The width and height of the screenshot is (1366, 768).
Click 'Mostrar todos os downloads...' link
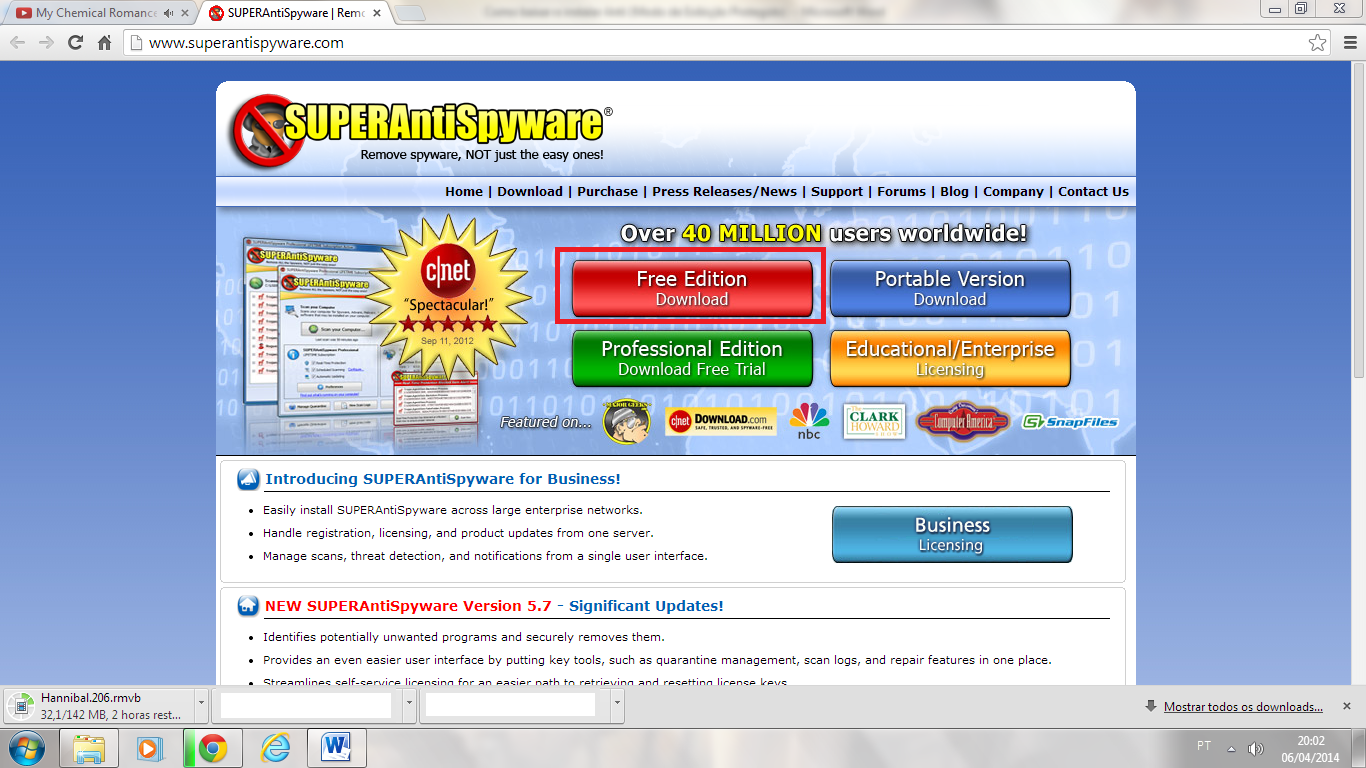coord(1243,707)
